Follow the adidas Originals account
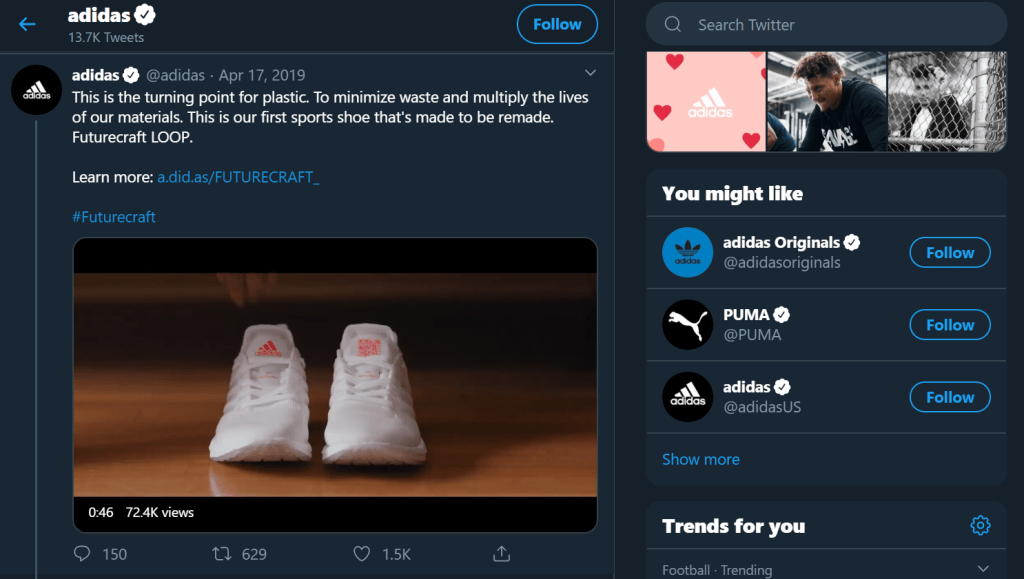This screenshot has height=579, width=1024. tap(949, 252)
